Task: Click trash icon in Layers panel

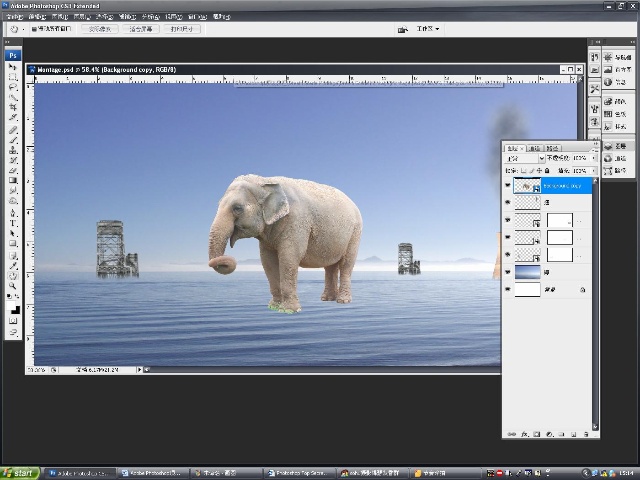Action: click(x=586, y=434)
